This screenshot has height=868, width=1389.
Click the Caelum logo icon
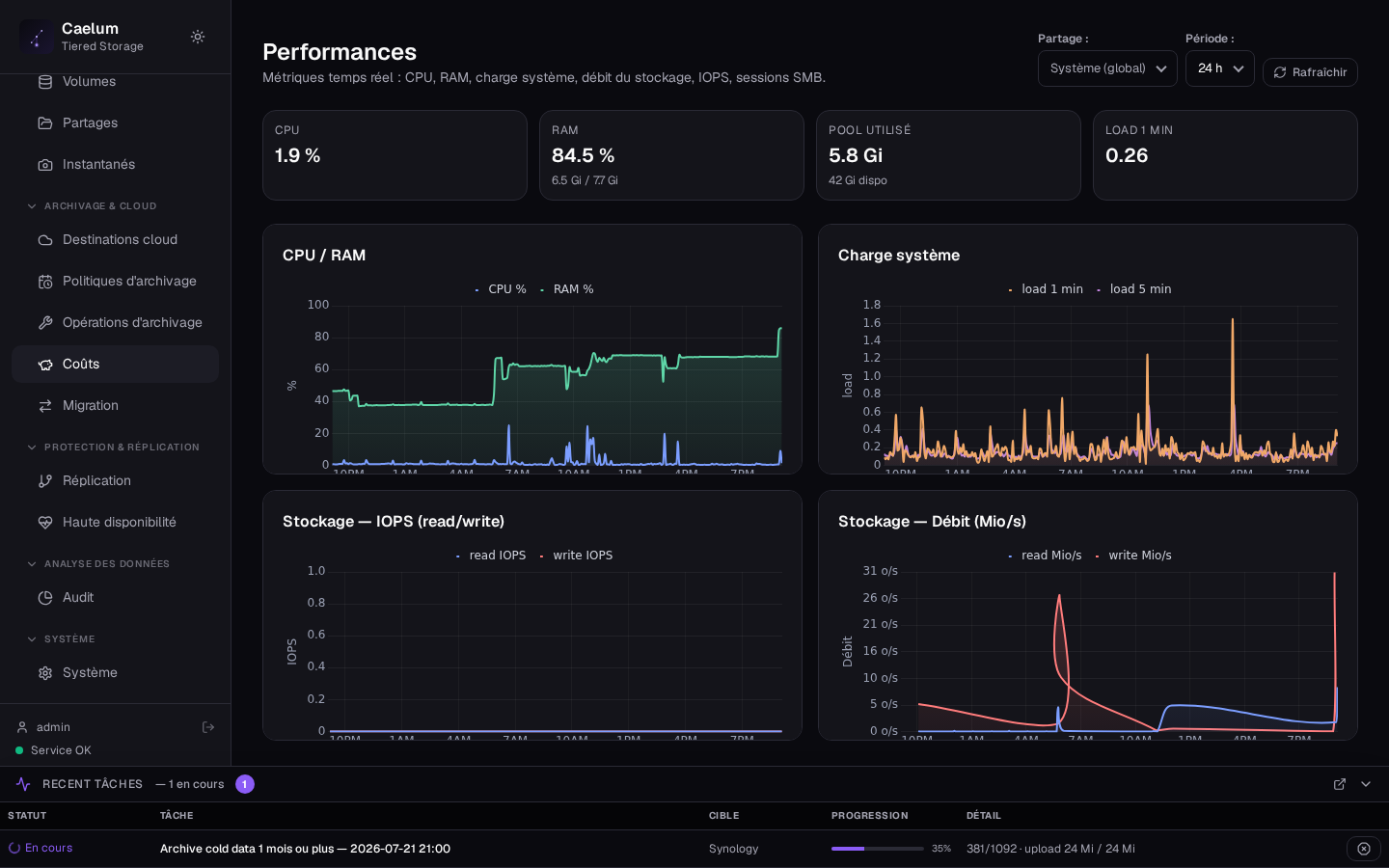[x=37, y=37]
